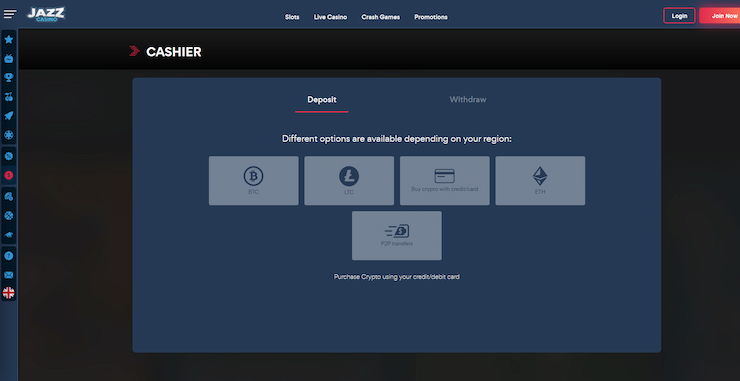Open the round badge icon below the roulette wheel
740x381 pixels.
pos(8,156)
